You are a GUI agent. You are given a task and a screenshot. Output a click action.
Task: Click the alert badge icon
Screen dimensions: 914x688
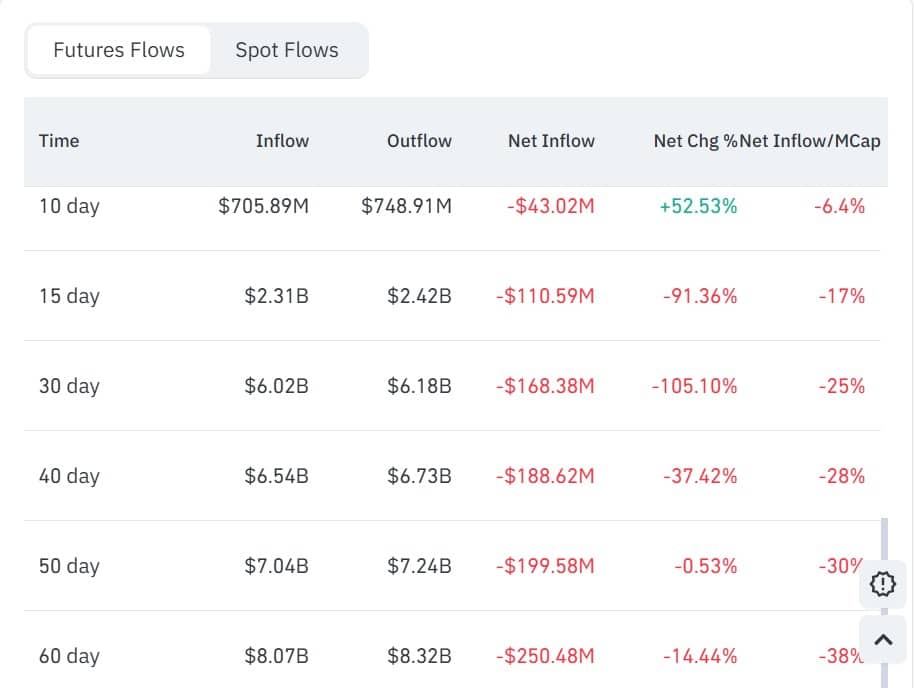pos(883,584)
